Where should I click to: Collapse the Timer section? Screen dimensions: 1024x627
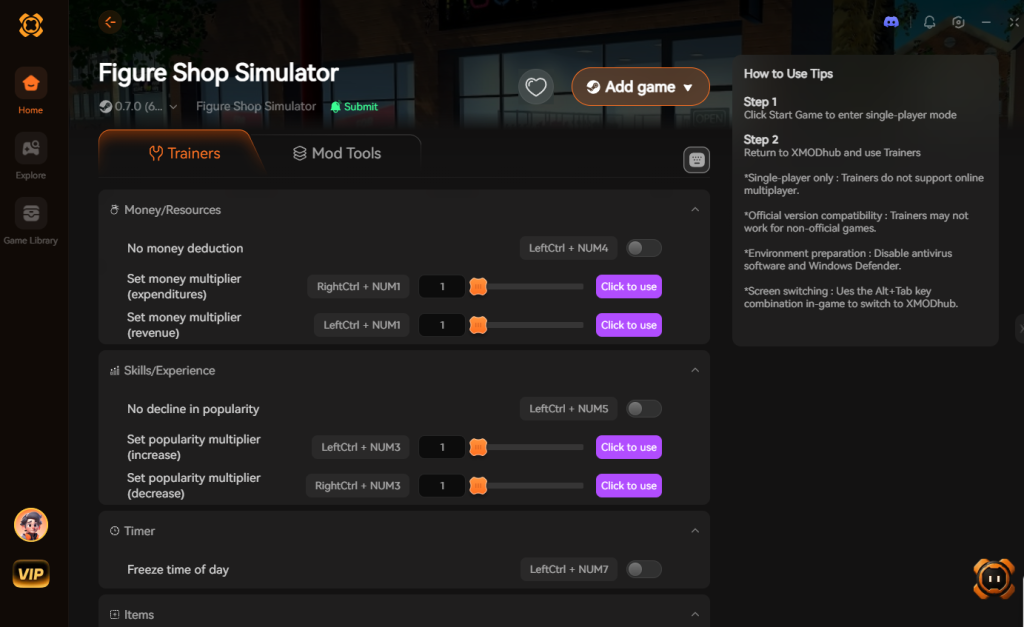[695, 531]
